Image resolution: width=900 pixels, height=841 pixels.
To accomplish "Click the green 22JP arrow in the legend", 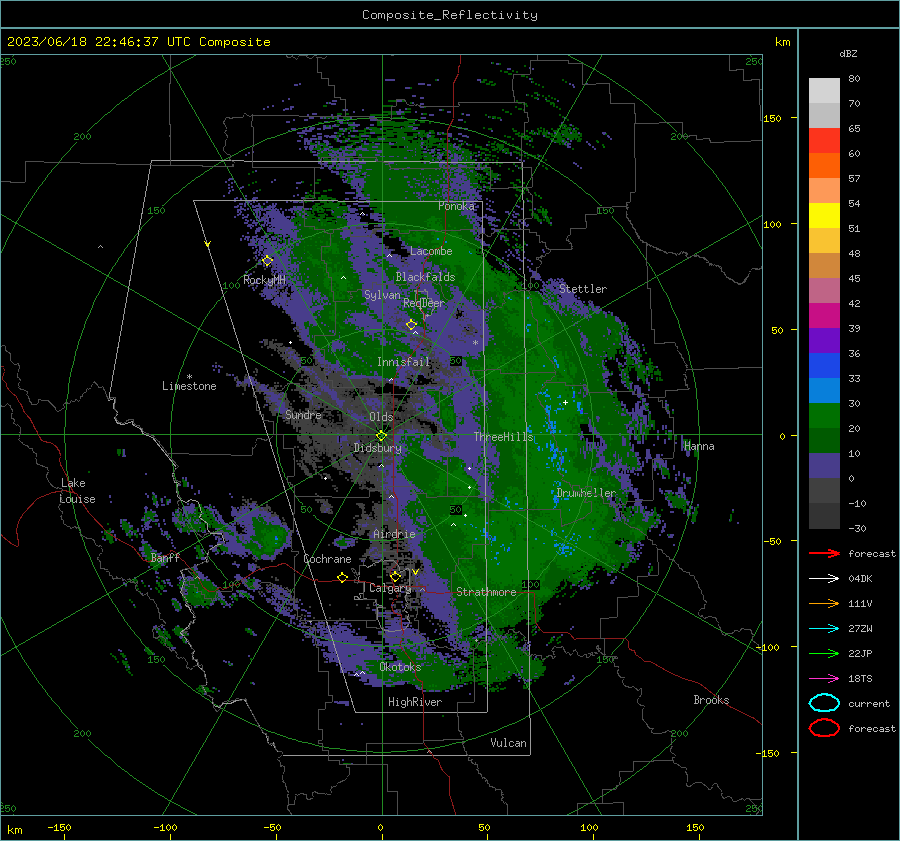I will 824,653.
